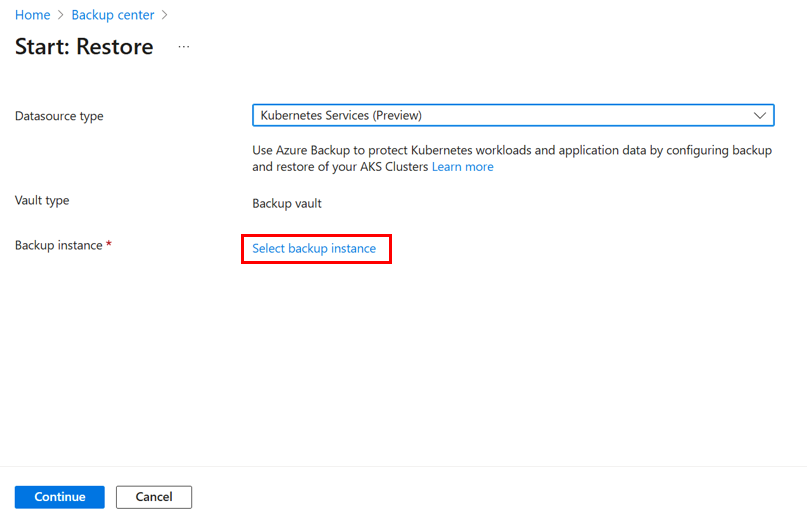Expand the Datasource type dropdown
The width and height of the screenshot is (807, 521).
[x=513, y=115]
